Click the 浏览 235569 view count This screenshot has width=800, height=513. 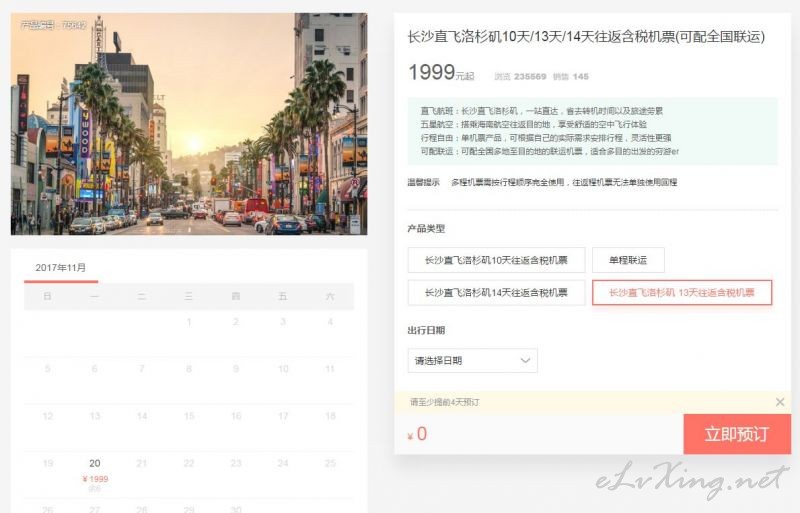pyautogui.click(x=520, y=77)
